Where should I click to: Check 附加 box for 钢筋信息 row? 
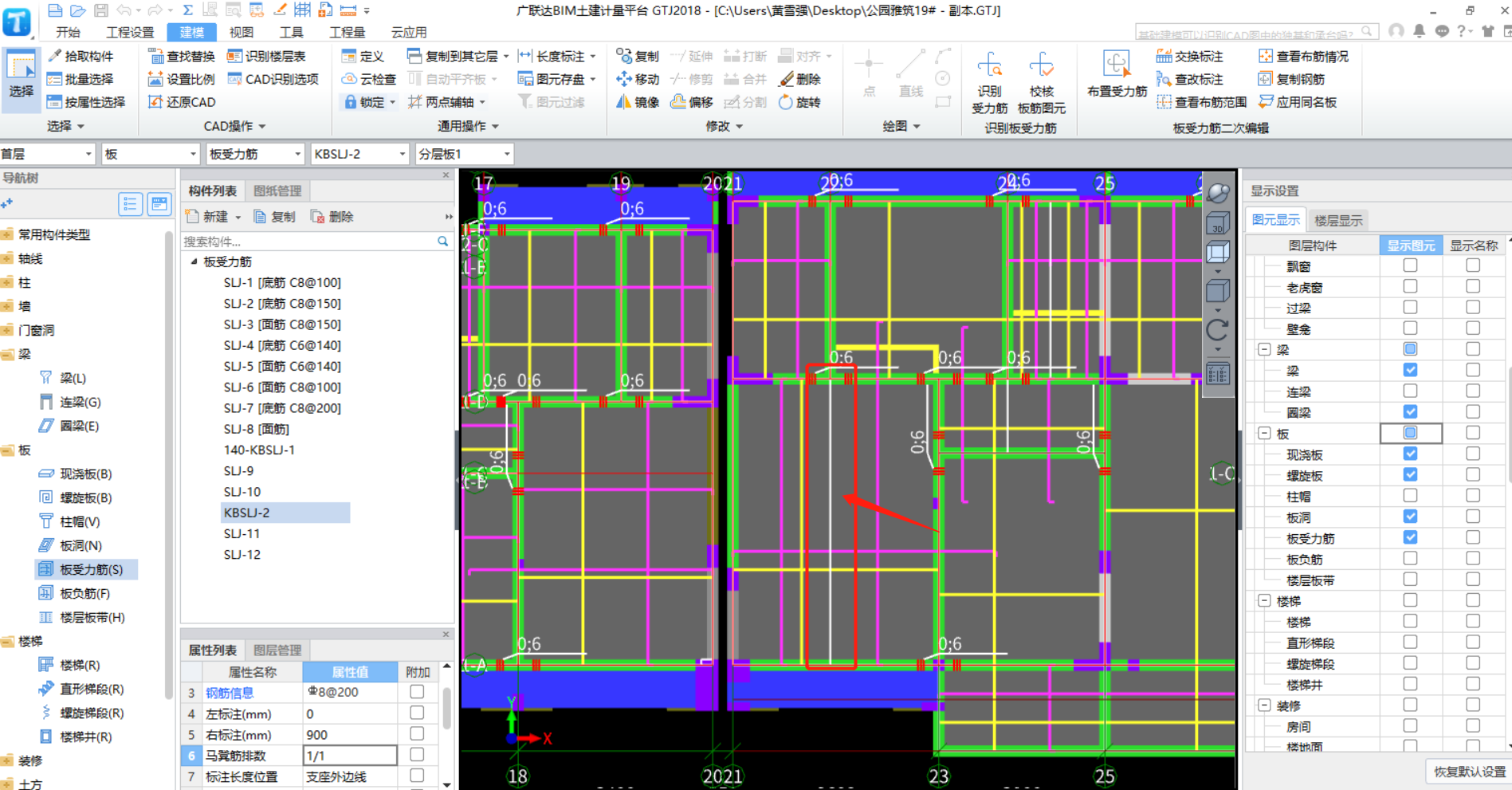(417, 692)
